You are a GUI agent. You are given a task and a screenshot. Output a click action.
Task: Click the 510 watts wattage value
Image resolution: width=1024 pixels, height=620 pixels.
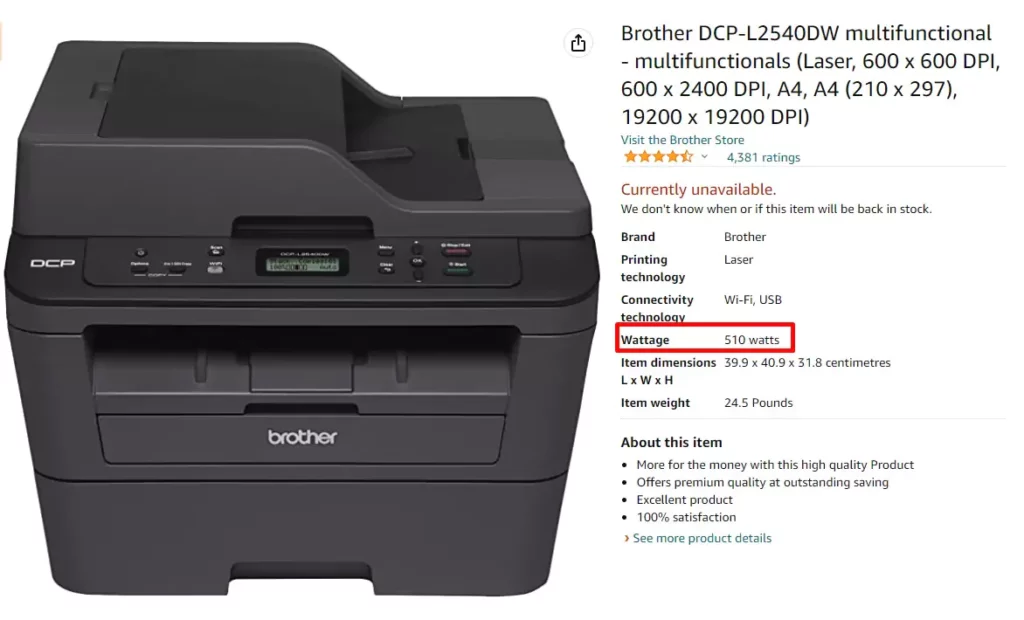click(x=751, y=340)
